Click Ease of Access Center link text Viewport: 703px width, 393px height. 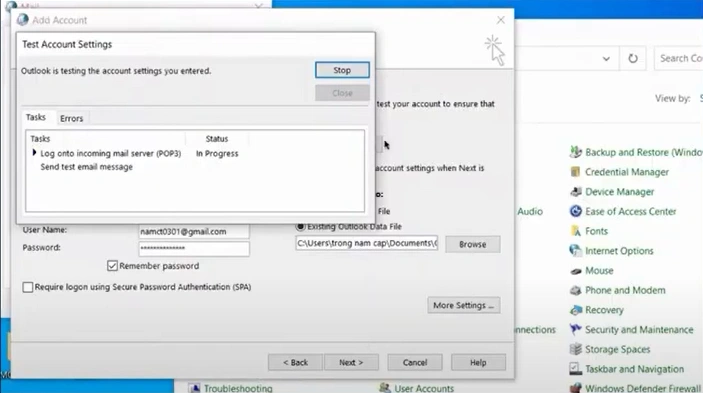tap(630, 212)
